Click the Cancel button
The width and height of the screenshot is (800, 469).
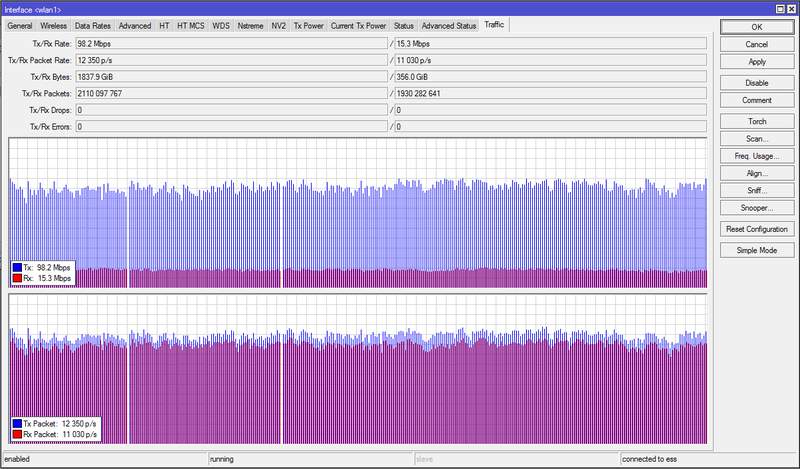(x=757, y=44)
